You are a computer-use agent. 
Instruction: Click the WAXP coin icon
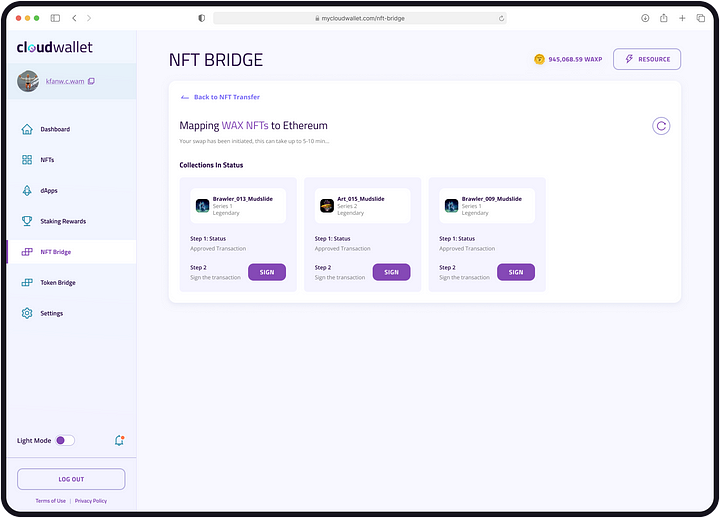539,59
